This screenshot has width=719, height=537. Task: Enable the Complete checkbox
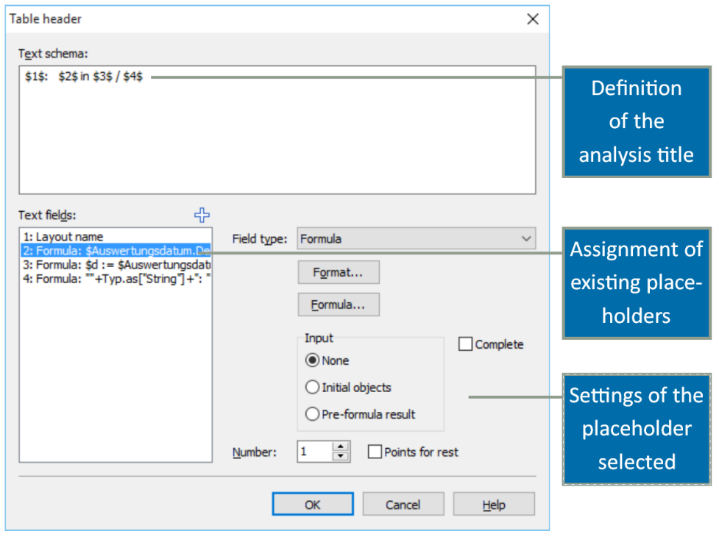(x=465, y=344)
